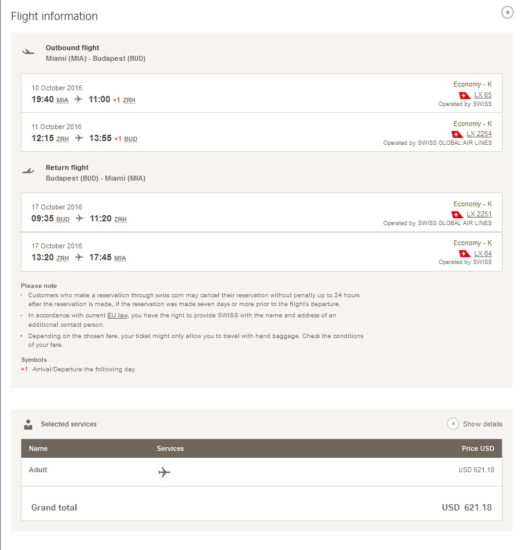Click the SWISS logo beside LX 2254
This screenshot has width=522, height=550.
point(457,134)
